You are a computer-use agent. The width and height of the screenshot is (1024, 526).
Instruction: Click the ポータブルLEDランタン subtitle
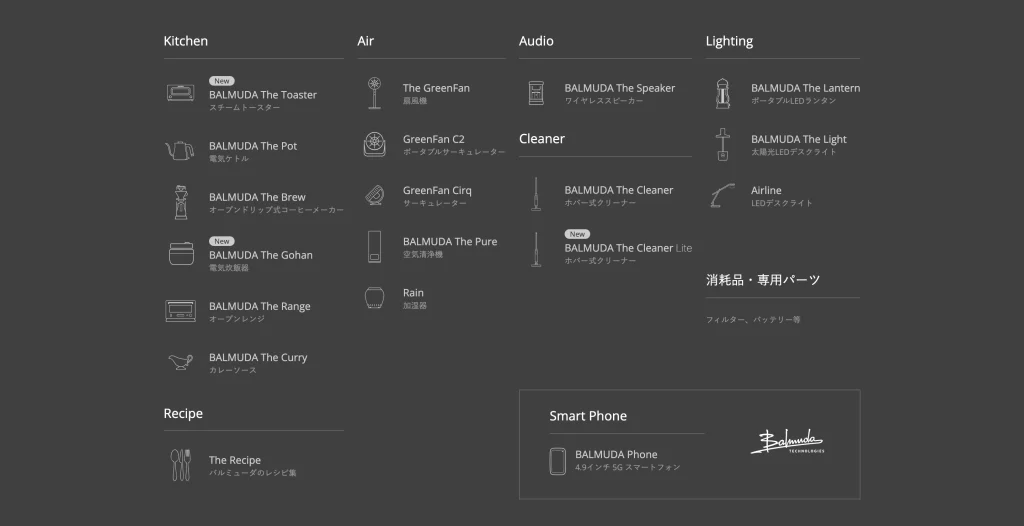(793, 101)
